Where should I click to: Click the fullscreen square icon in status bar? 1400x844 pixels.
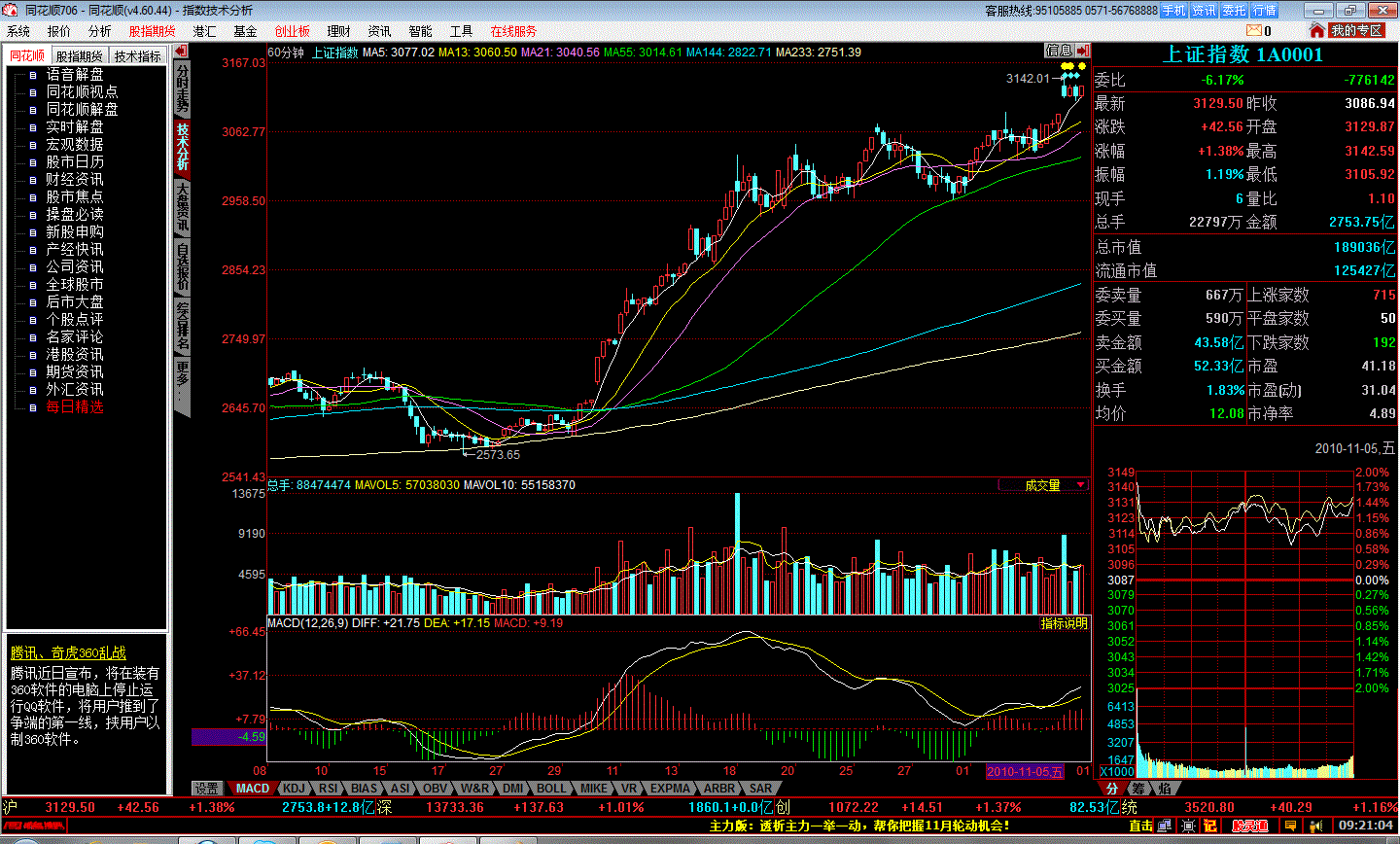point(1188,826)
